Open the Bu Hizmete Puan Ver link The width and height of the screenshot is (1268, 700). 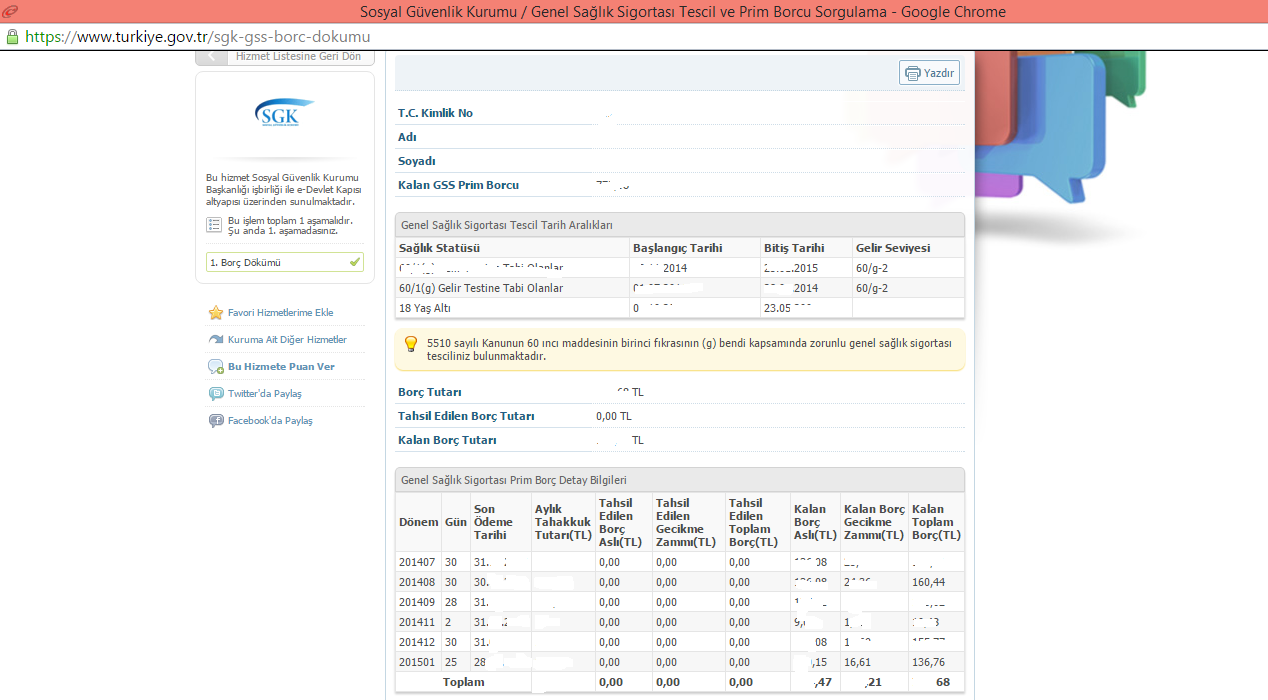click(281, 367)
